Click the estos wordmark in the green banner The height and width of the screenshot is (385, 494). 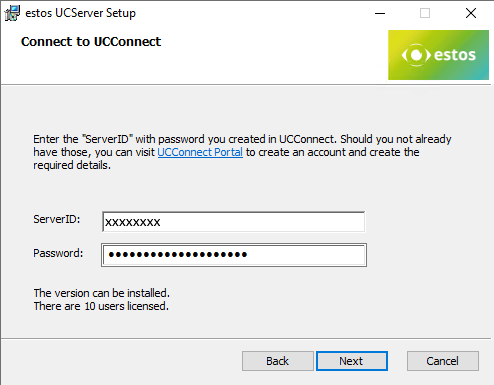pos(455,55)
